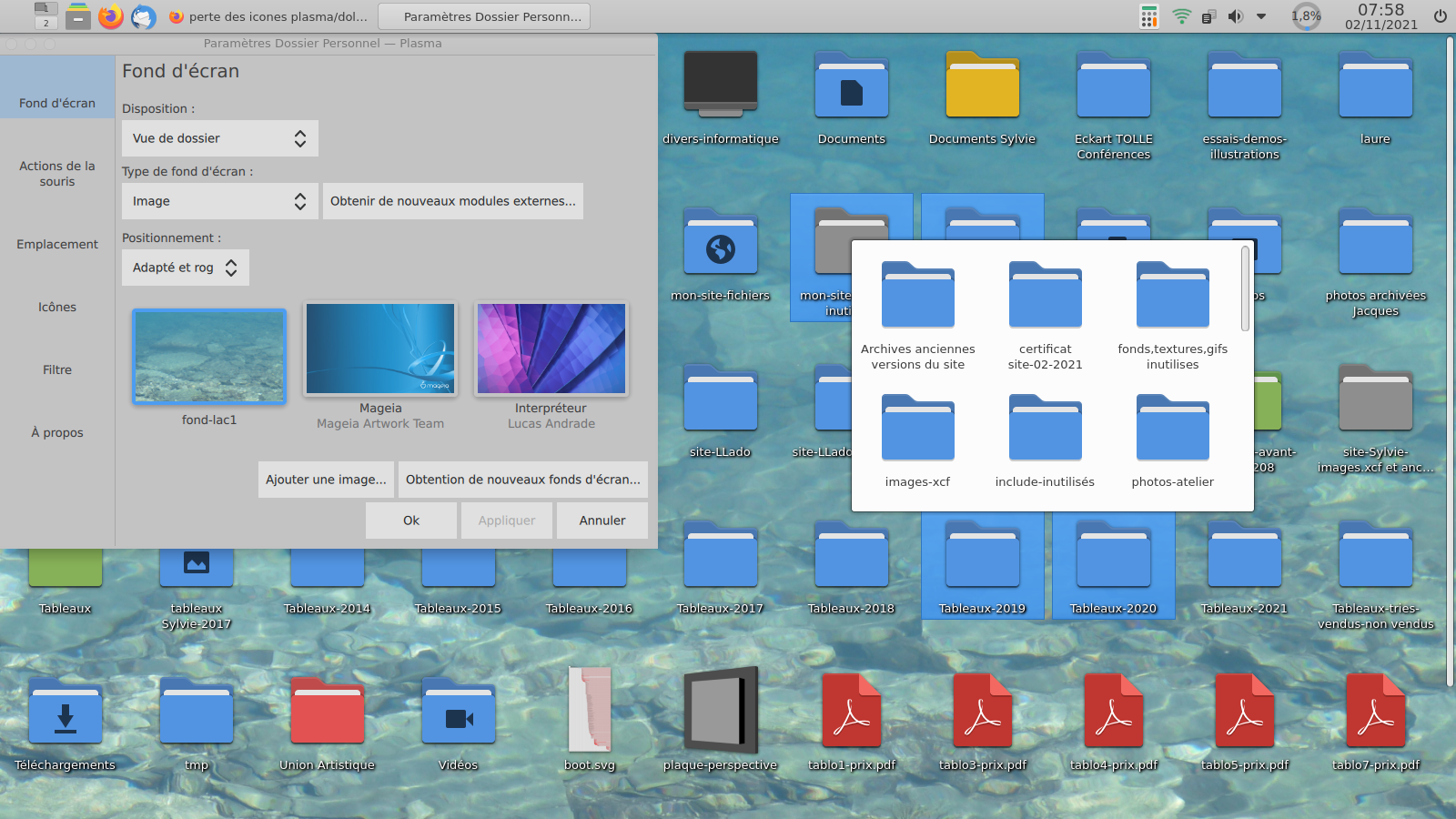Select the Interpréteur wallpaper thumbnail

551,349
